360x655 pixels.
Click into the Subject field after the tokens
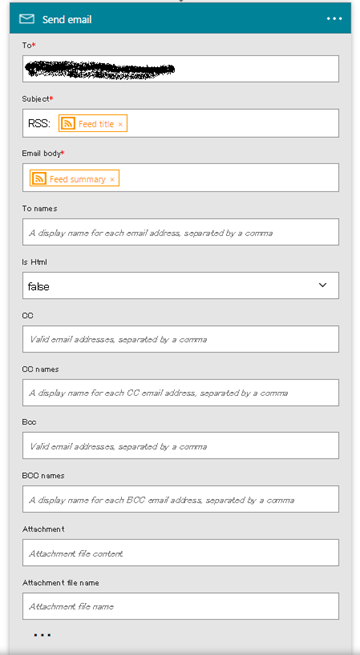coord(232,123)
